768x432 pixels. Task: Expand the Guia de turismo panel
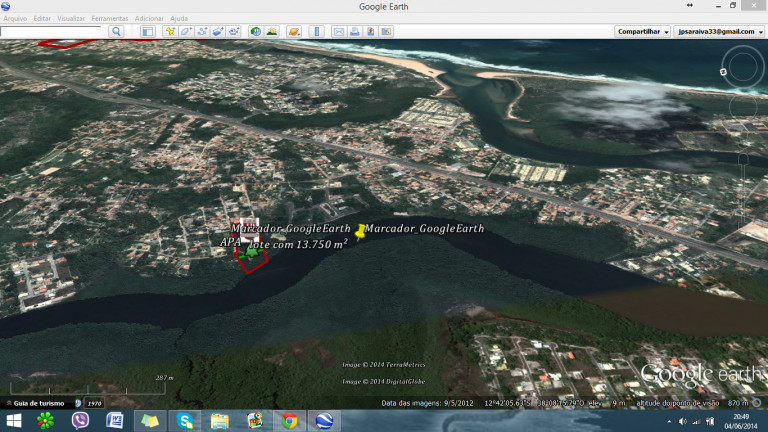pyautogui.click(x=35, y=403)
